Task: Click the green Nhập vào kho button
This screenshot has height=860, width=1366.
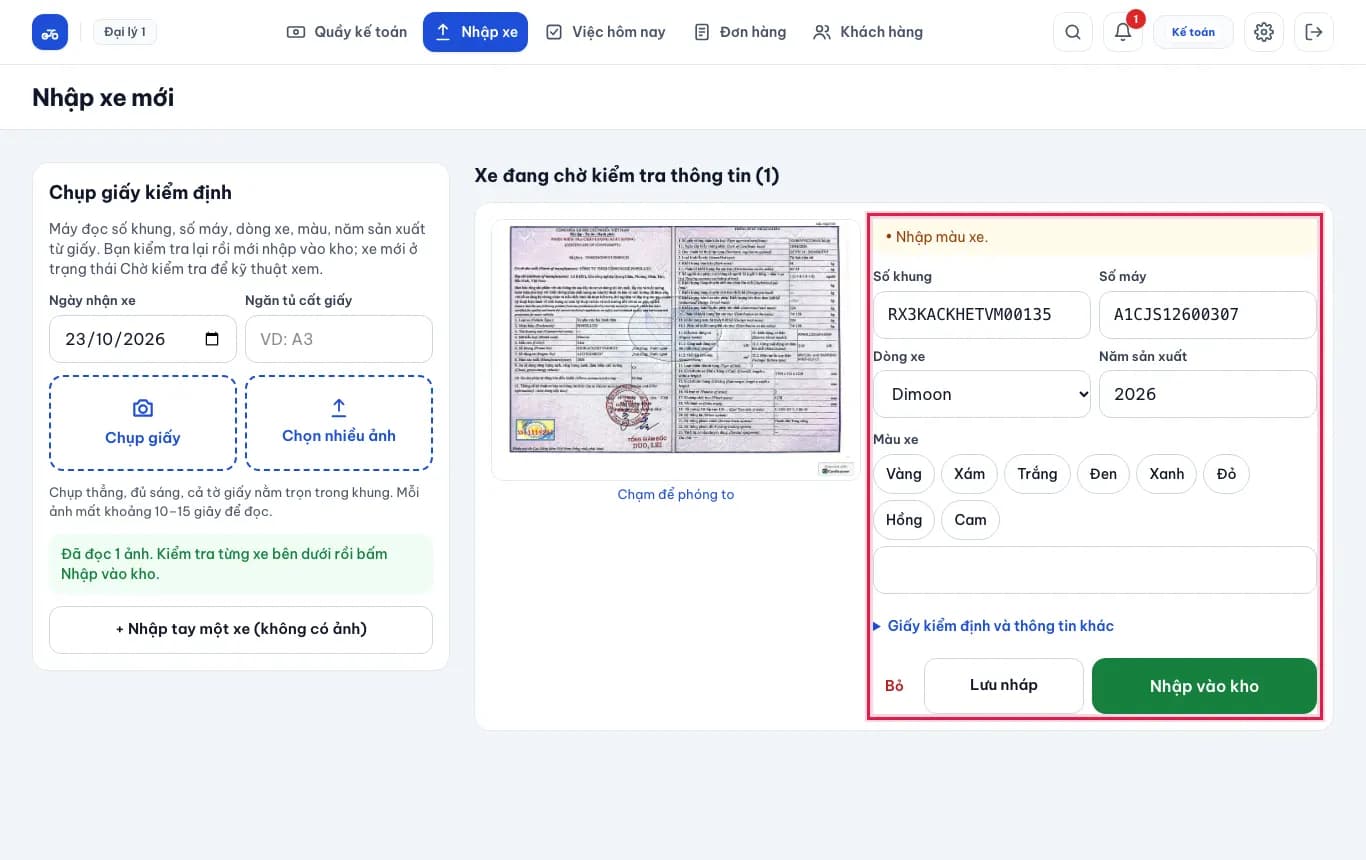Action: coord(1204,686)
